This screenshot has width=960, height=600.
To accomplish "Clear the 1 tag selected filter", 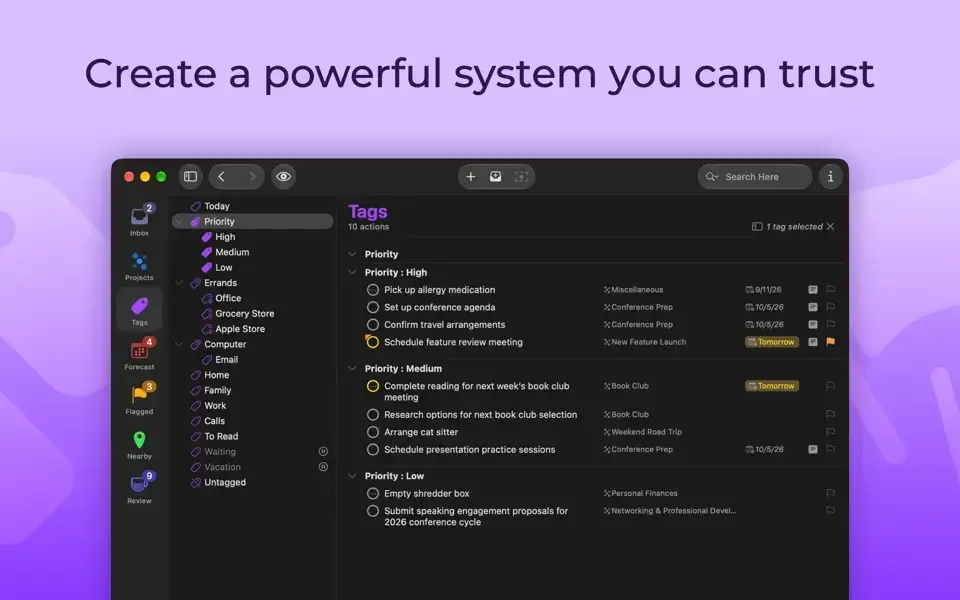I will (x=830, y=227).
